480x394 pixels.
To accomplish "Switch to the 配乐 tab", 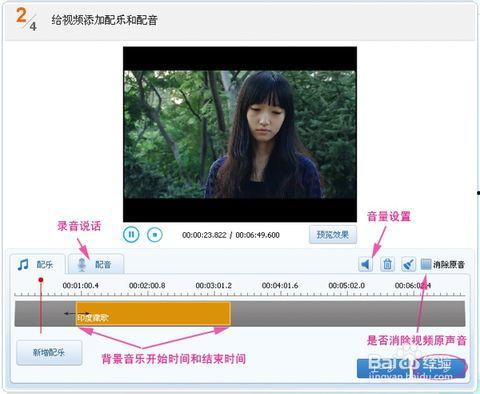I will [x=37, y=265].
